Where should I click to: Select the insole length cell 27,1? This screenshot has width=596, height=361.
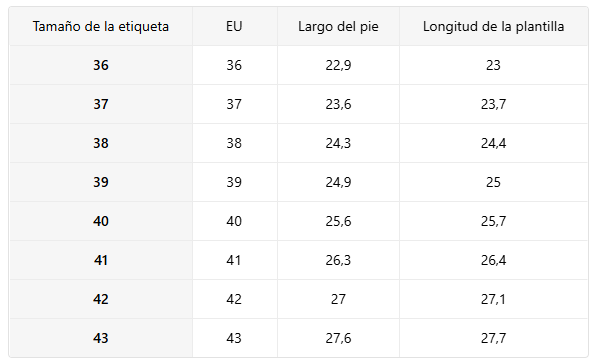[493, 299]
